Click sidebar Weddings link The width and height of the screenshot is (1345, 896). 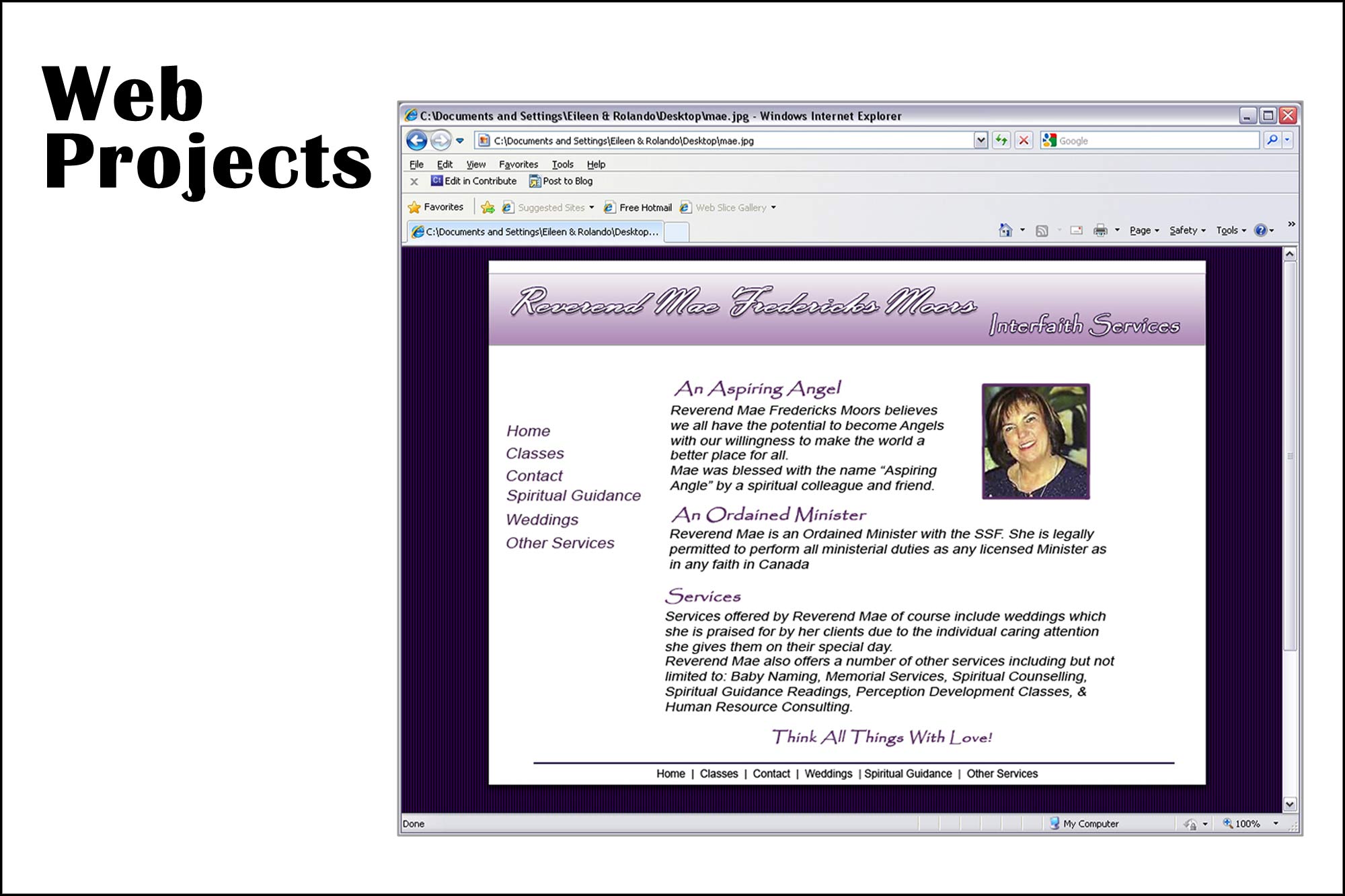[x=542, y=520]
